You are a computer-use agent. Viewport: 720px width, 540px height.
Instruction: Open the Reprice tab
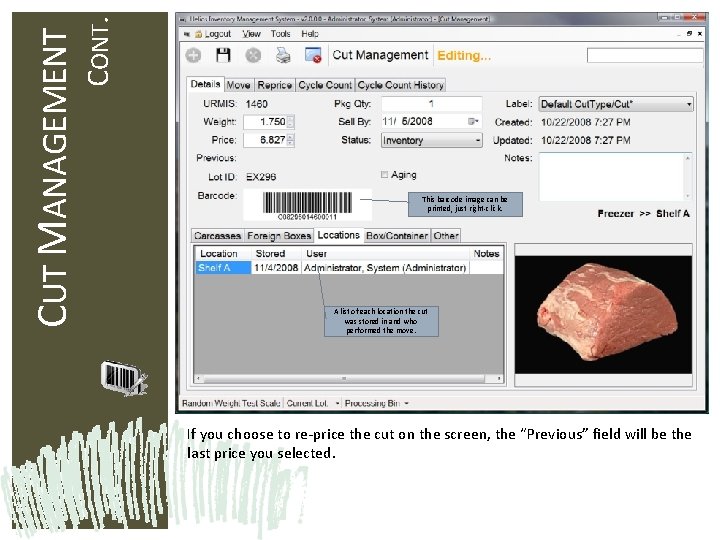coord(275,85)
